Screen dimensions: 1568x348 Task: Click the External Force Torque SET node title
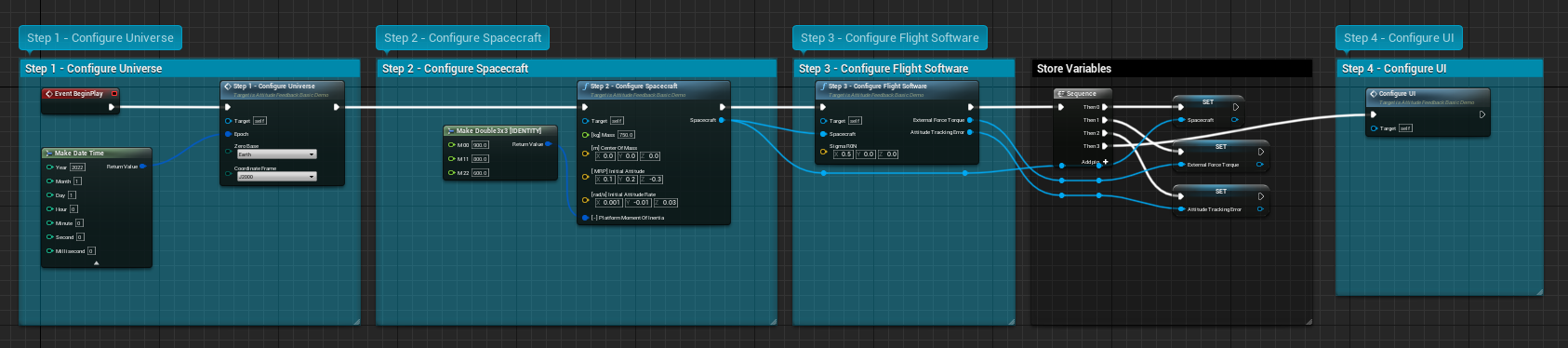pos(1220,146)
